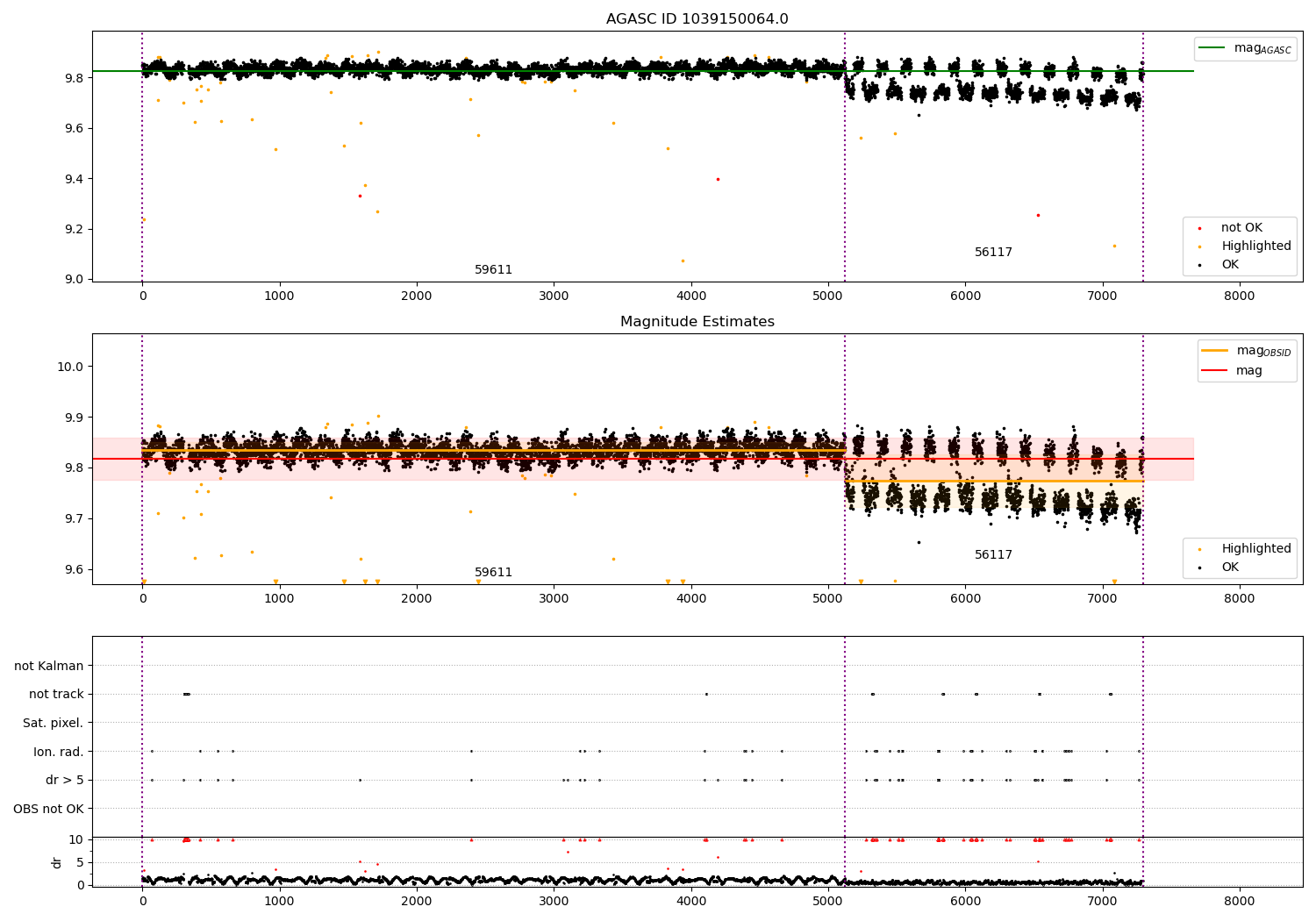
Task: Click the "0" tick on the dr y-axis
Action: pos(80,885)
